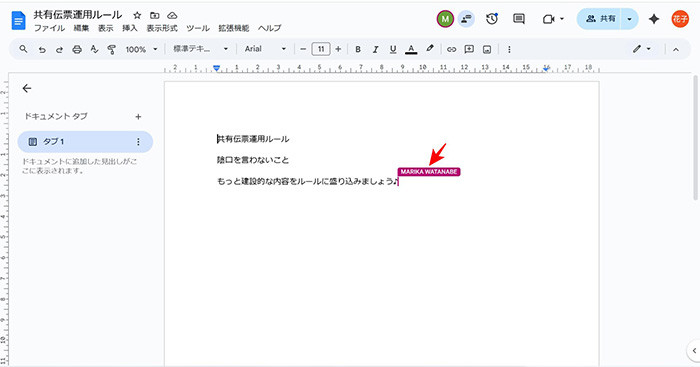This screenshot has width=700, height=367.
Task: Open the search menus magnifier tool
Action: [24, 49]
